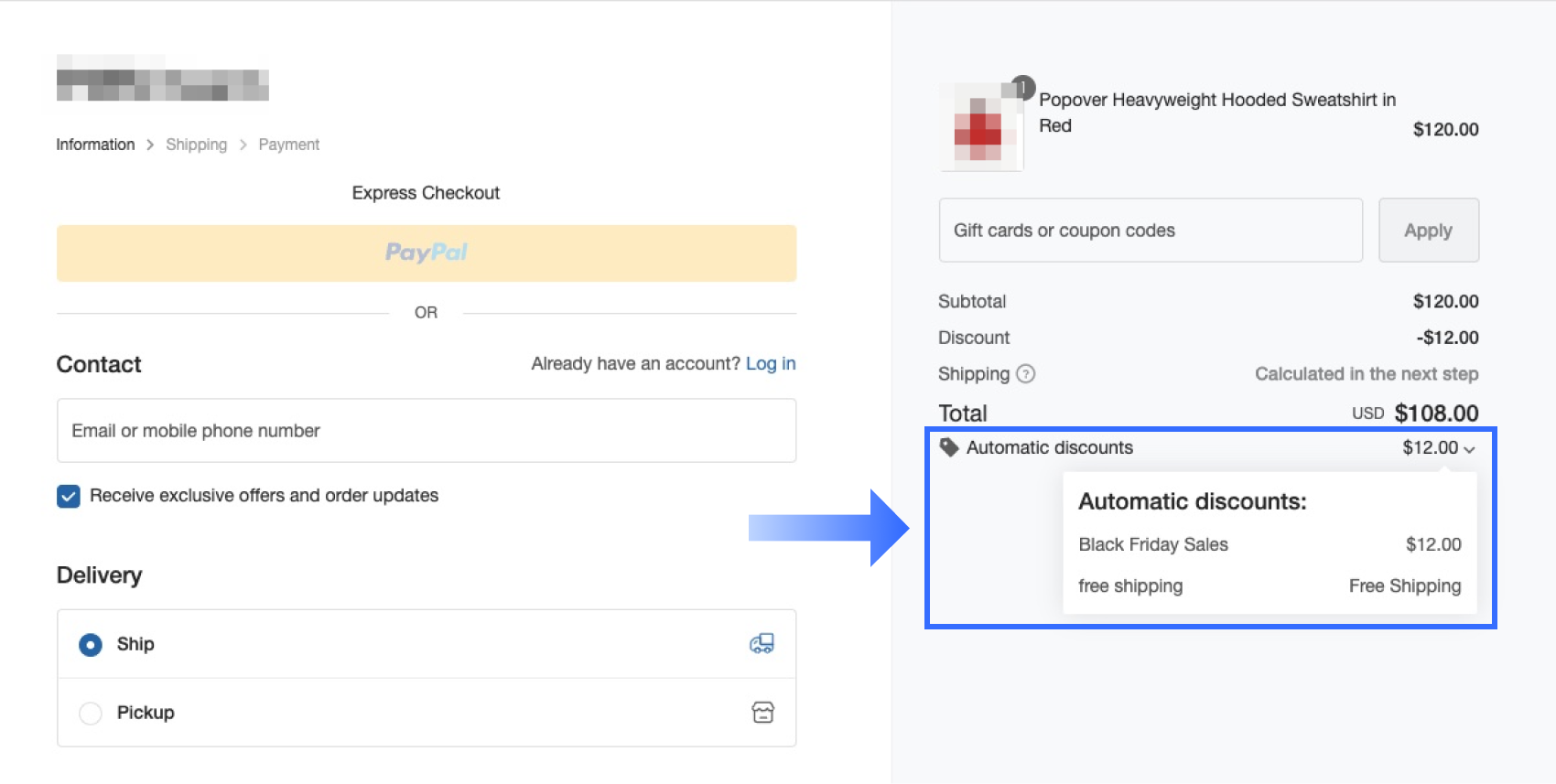This screenshot has height=784, width=1556.
Task: Click the blurred store logo
Action: coord(163,79)
